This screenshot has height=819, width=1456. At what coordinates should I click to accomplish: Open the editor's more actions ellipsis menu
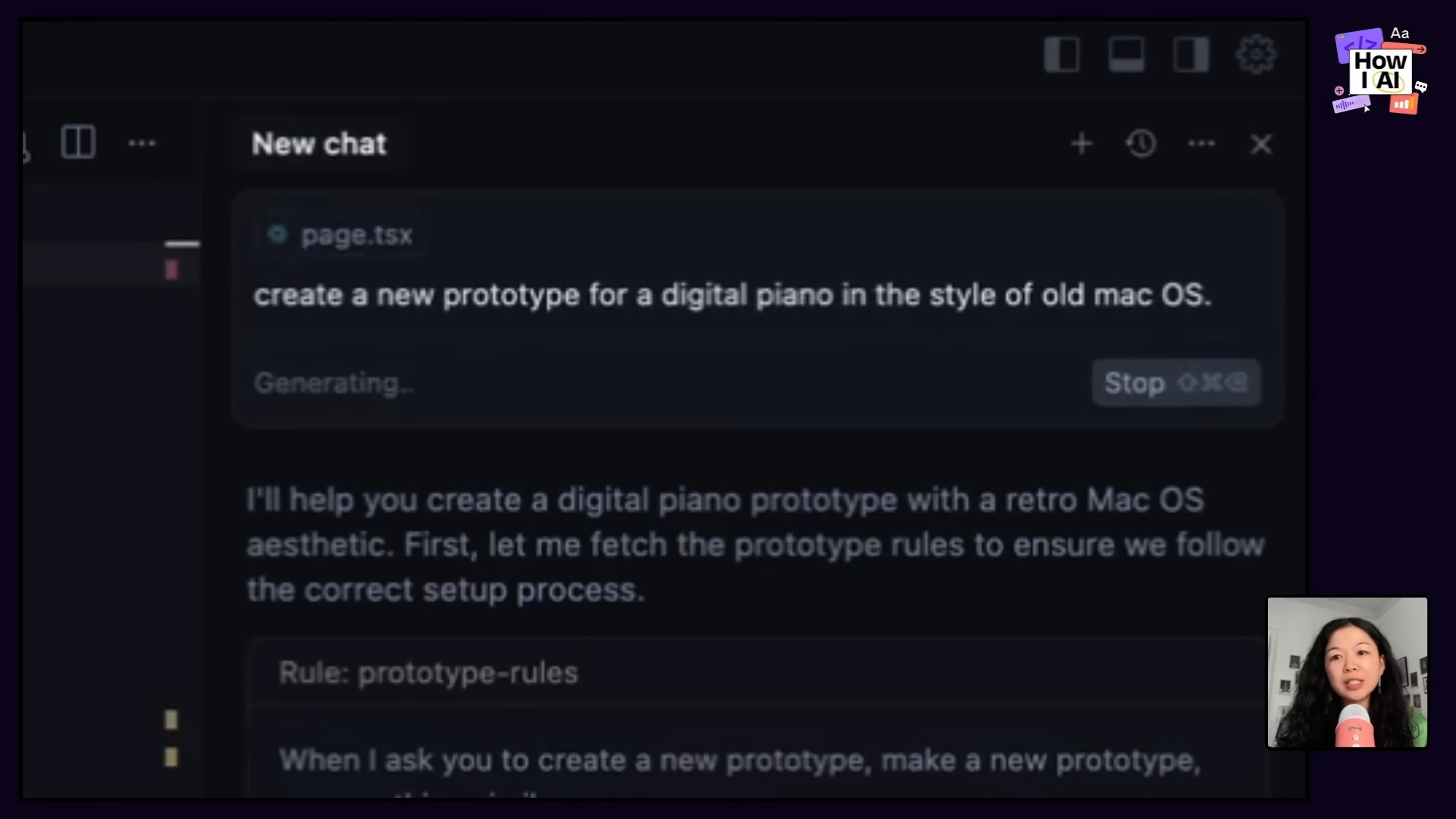pos(143,143)
